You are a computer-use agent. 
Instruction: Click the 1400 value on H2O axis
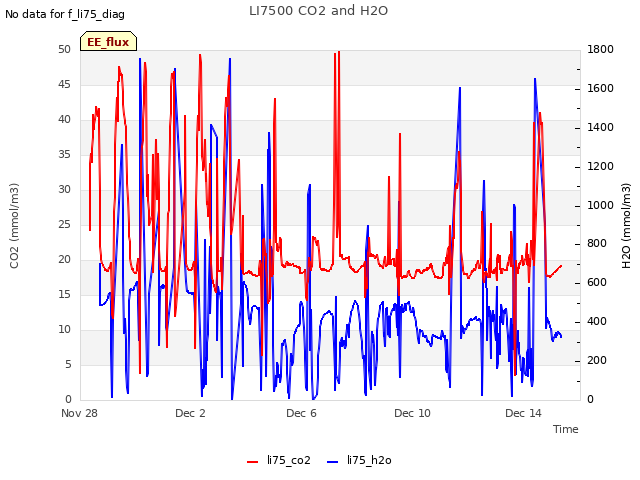[600, 127]
